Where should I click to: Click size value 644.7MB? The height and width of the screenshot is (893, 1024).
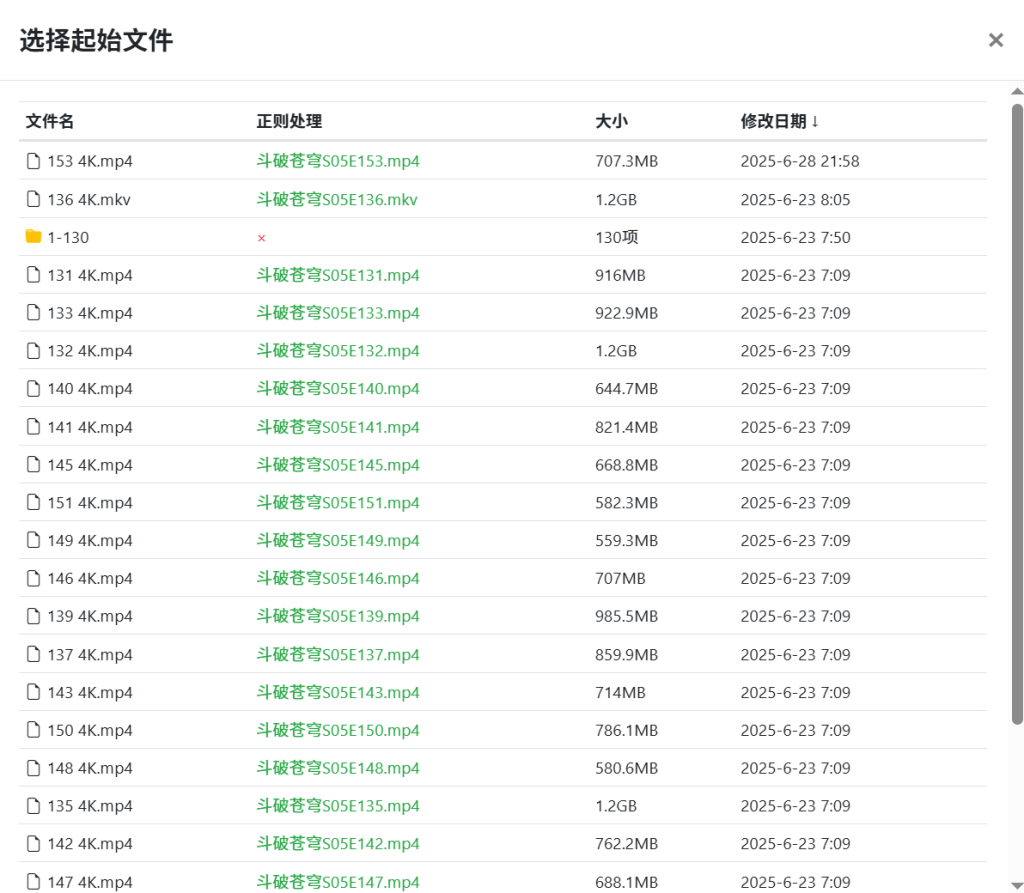pyautogui.click(x=626, y=389)
